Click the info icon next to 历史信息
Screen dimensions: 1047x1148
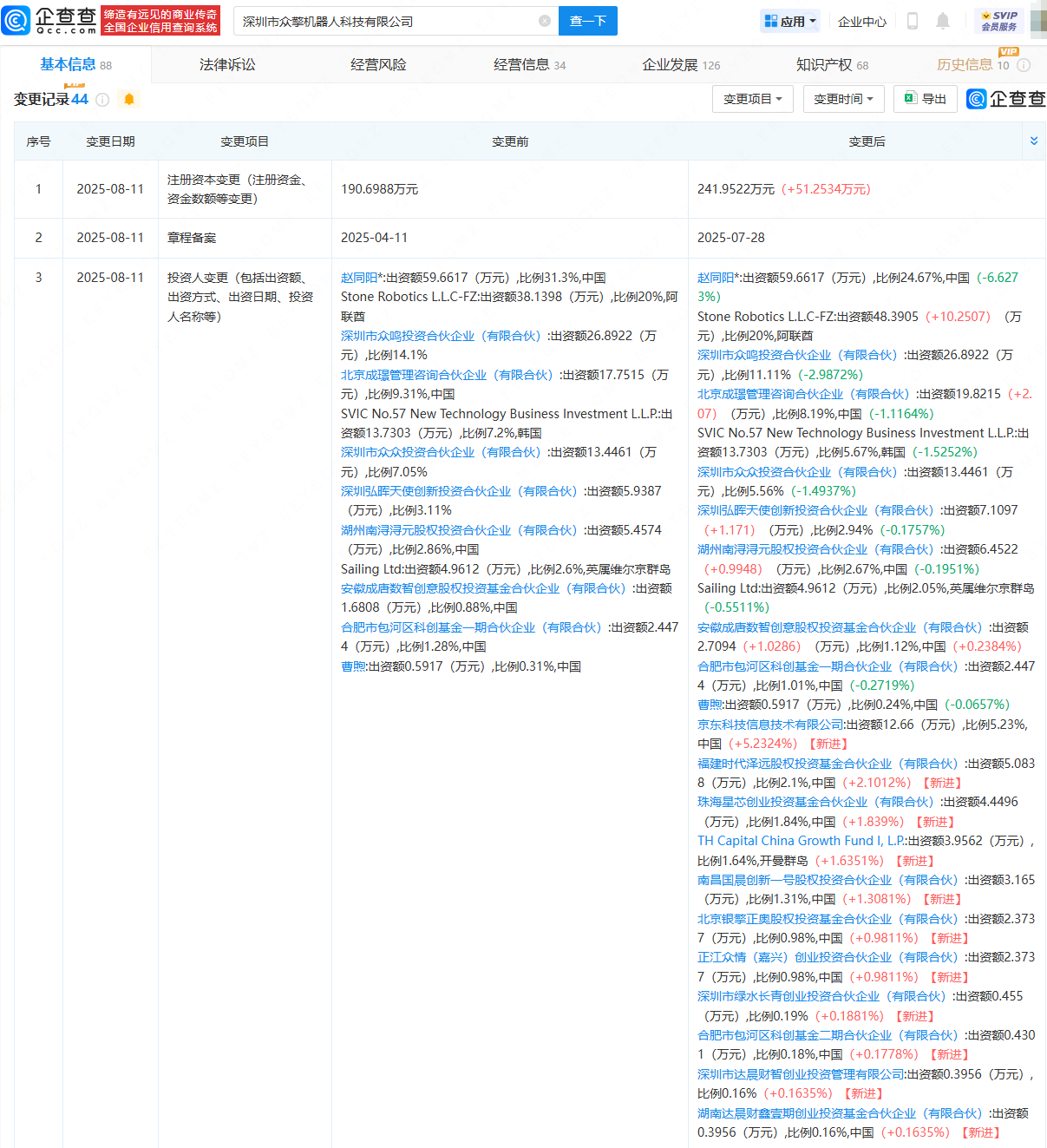(1024, 65)
